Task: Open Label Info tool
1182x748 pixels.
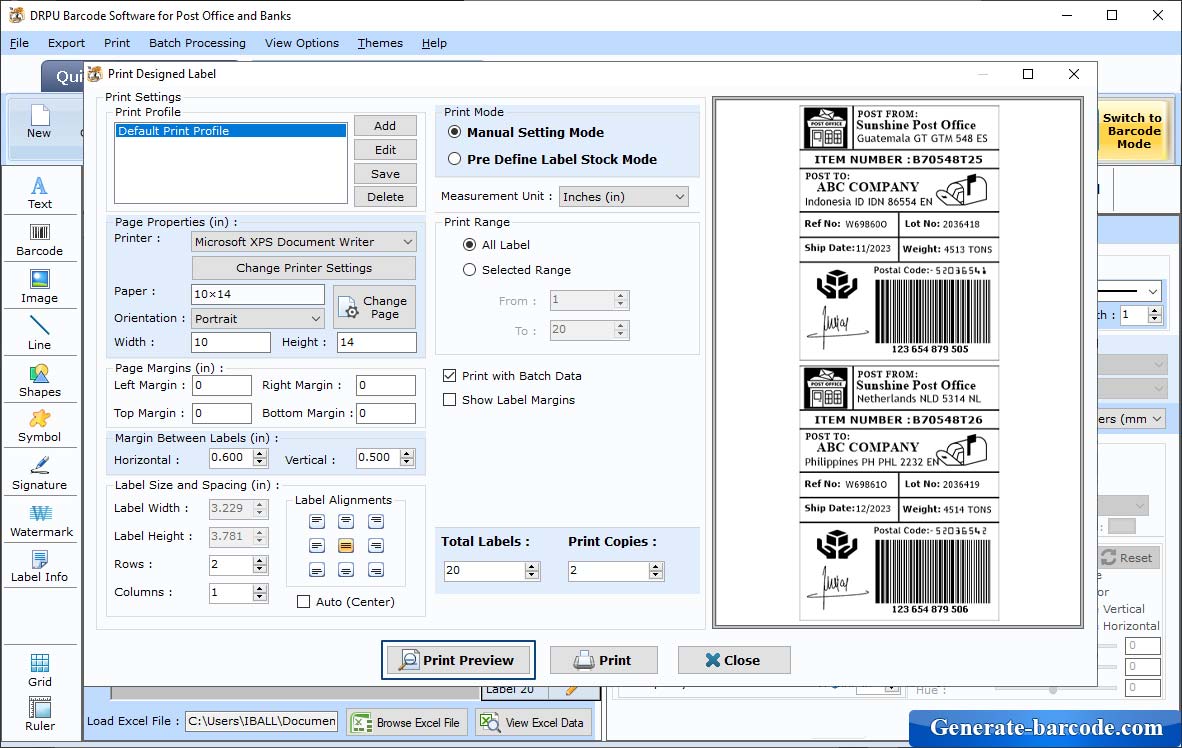Action: [40, 566]
